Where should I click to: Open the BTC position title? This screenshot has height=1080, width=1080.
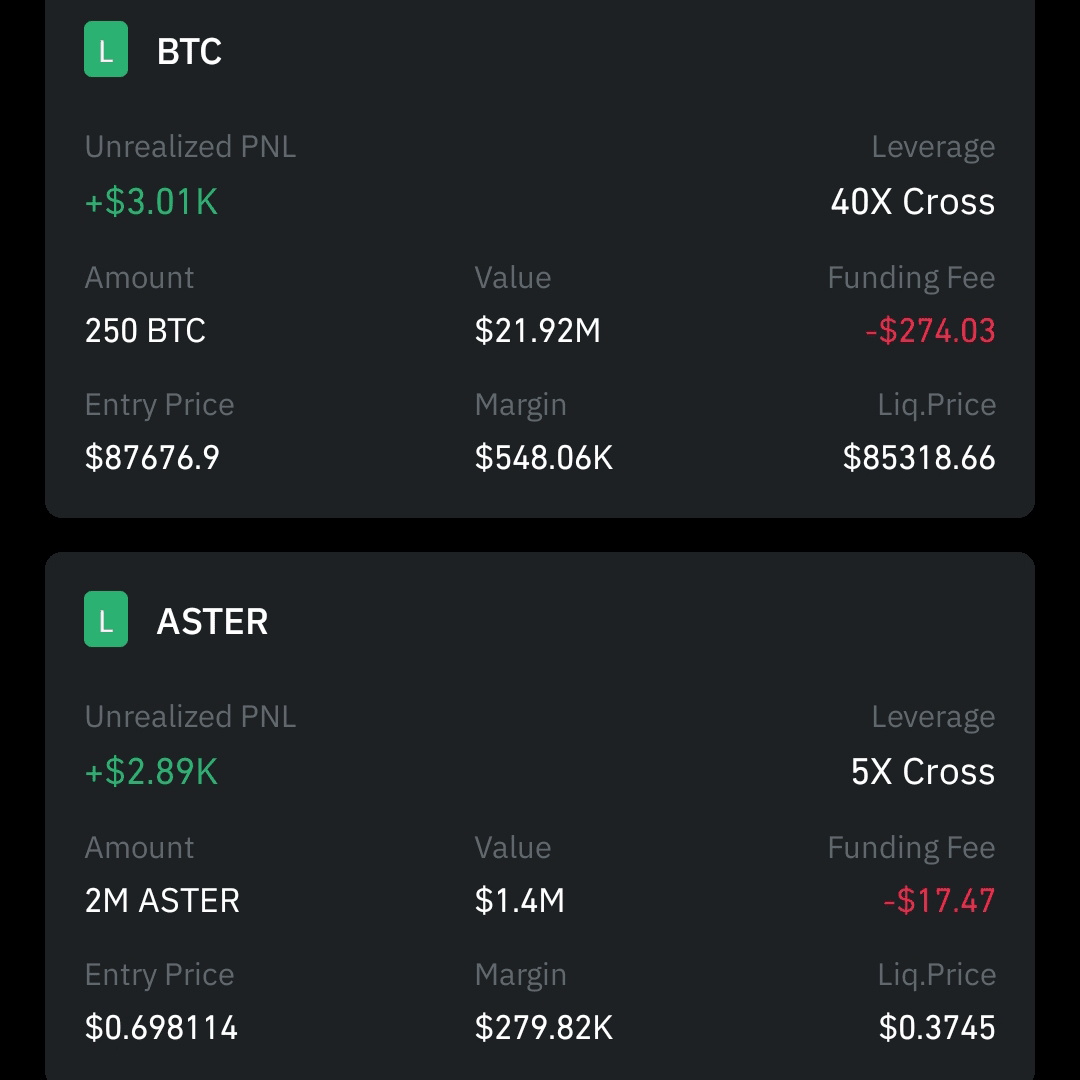[189, 51]
